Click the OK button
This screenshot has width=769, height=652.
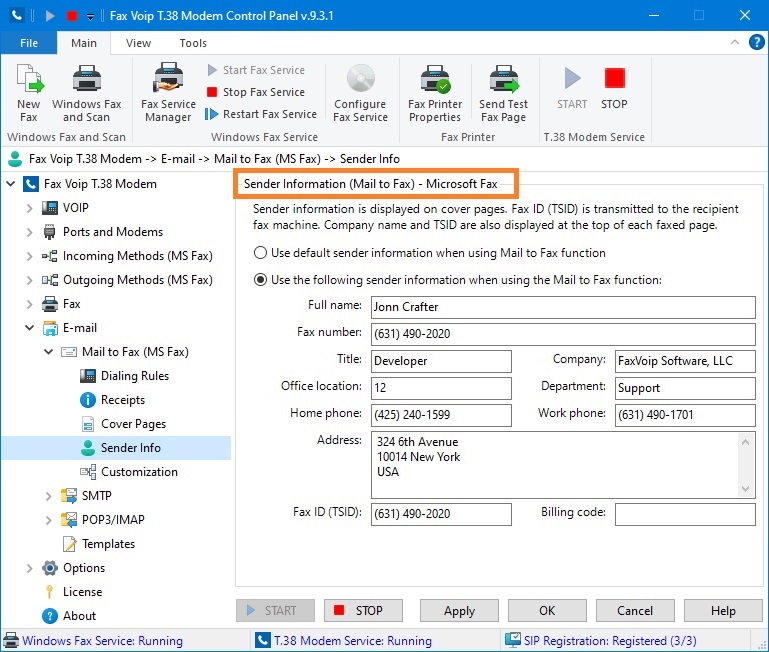pos(547,611)
